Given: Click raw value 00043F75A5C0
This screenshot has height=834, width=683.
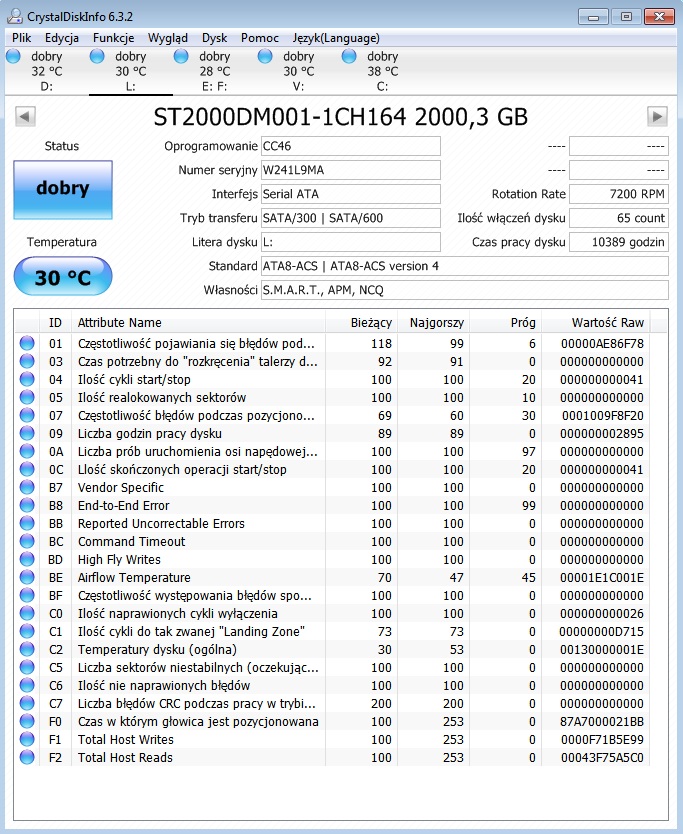Looking at the screenshot, I should click(602, 757).
